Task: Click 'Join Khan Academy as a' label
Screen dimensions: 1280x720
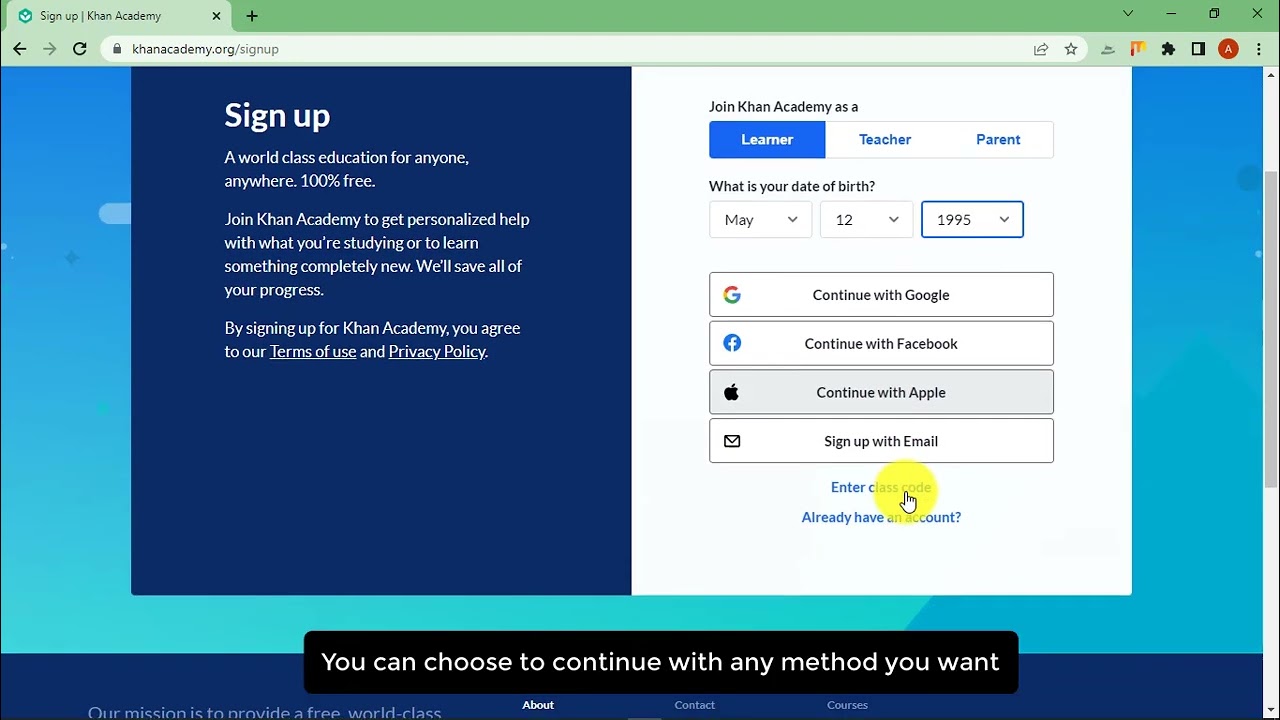Action: coord(783,107)
